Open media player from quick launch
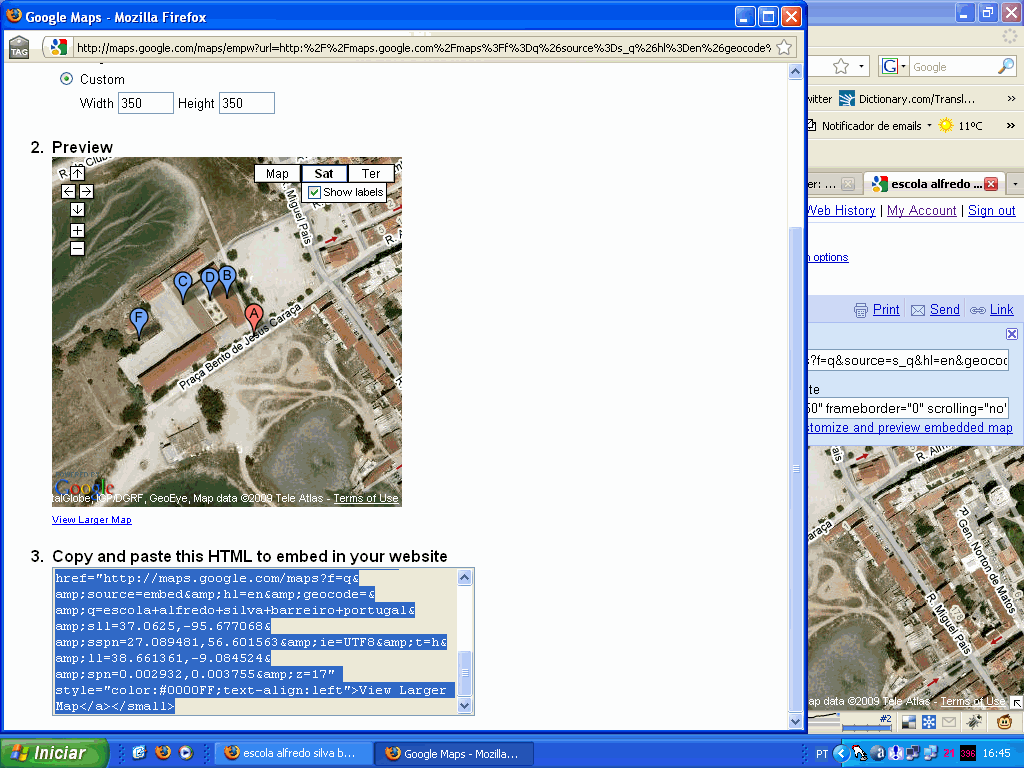This screenshot has width=1024, height=768. click(186, 752)
